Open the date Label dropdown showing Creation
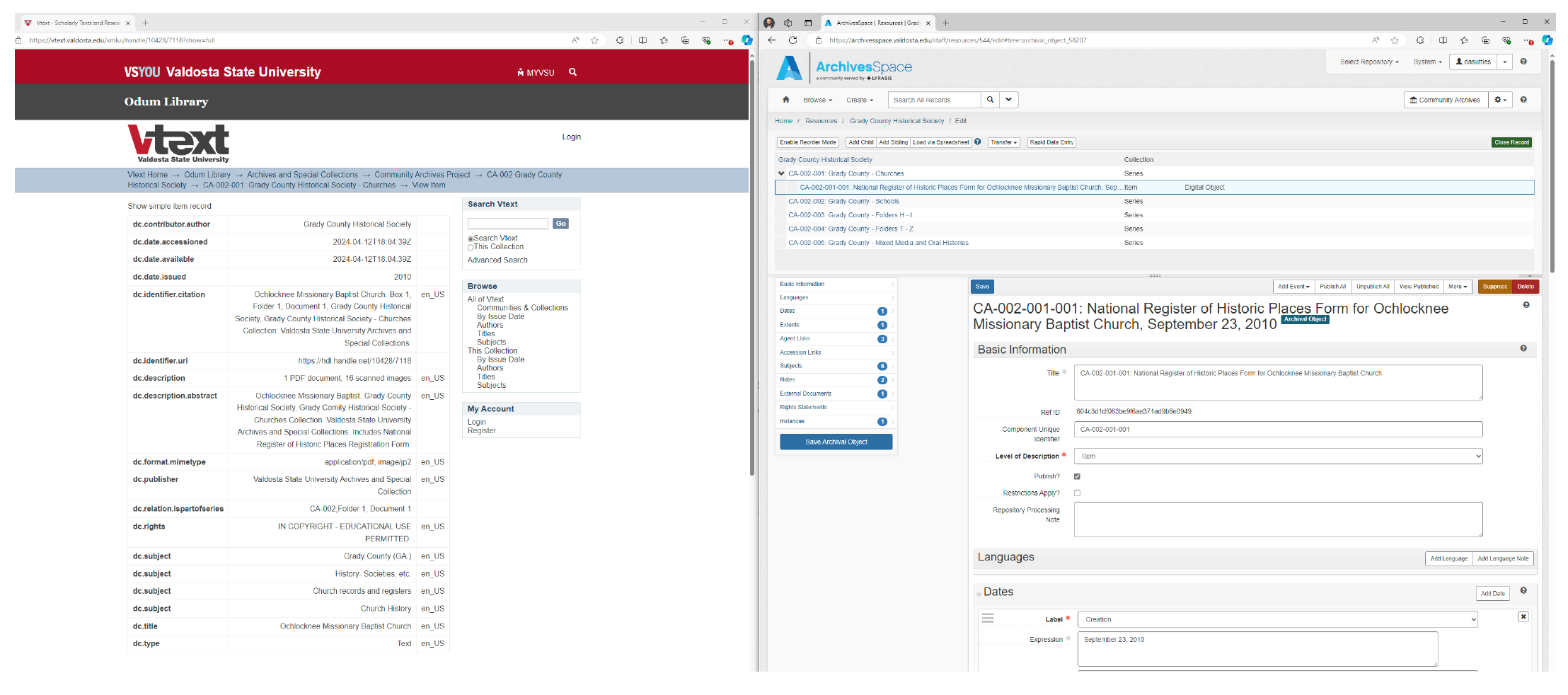 tap(1277, 619)
